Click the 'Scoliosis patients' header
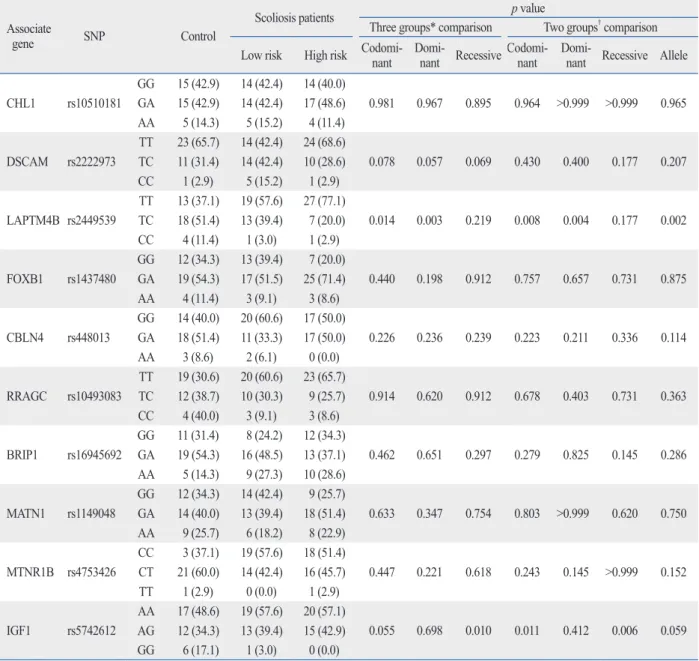Image resolution: width=699 pixels, height=661 pixels. tap(294, 18)
